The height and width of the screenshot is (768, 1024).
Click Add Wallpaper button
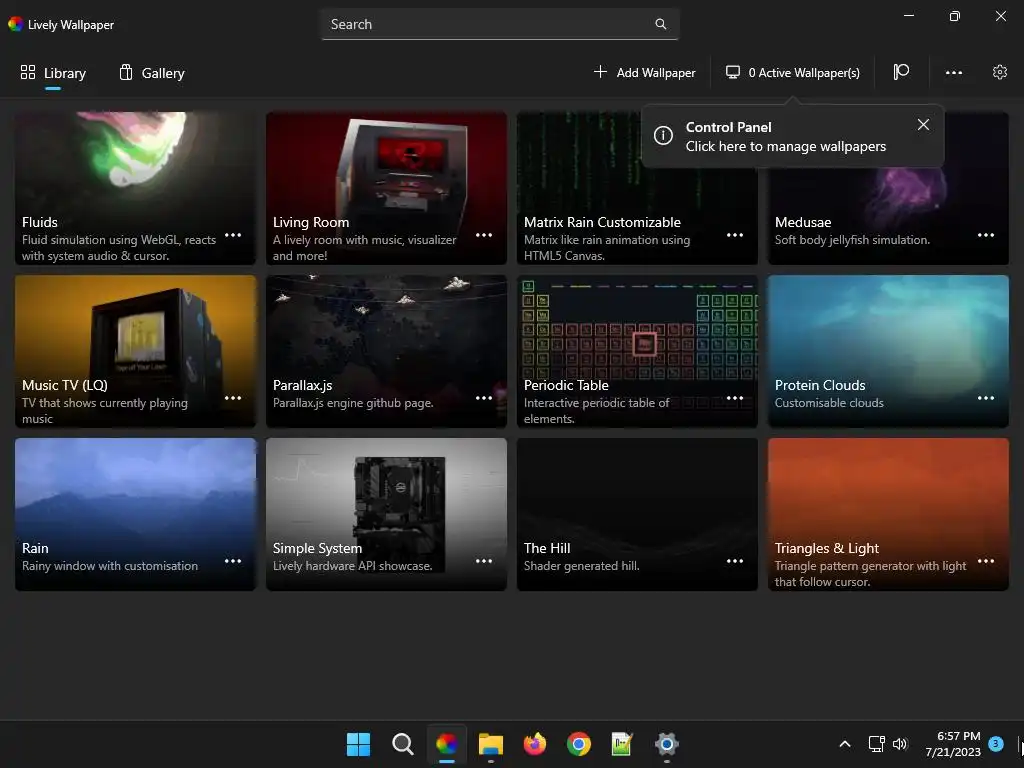click(645, 72)
